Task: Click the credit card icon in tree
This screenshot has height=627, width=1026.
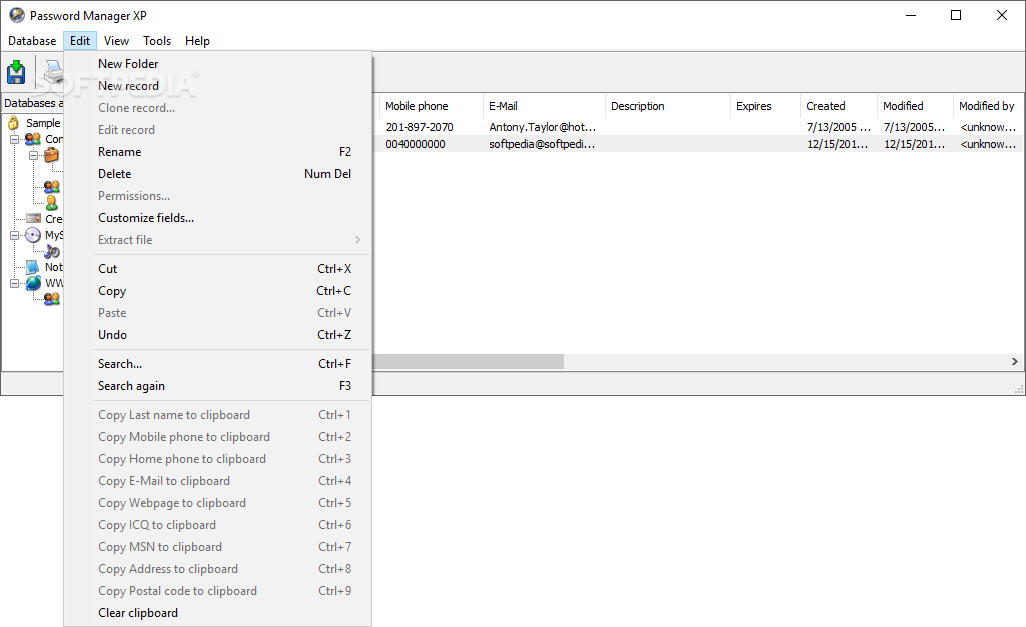Action: tap(33, 218)
